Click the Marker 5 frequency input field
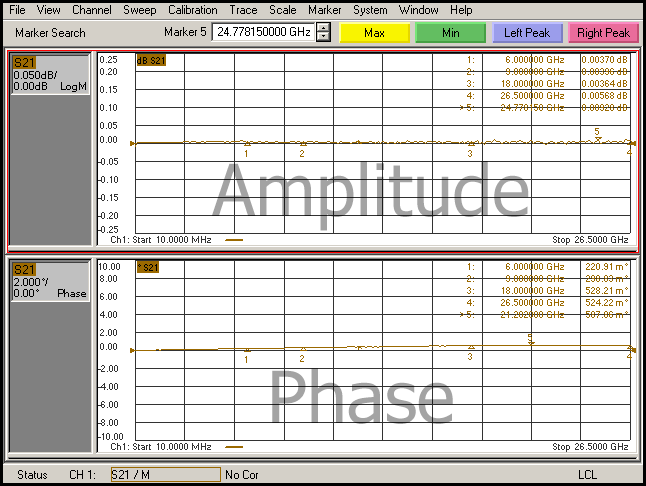This screenshot has height=486, width=646. point(263,32)
